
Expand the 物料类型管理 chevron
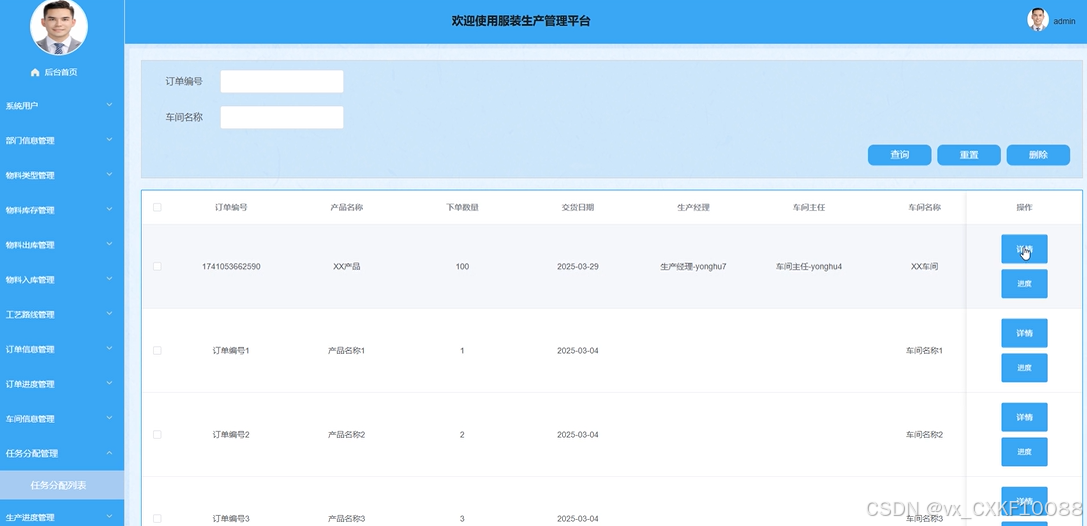[110, 174]
